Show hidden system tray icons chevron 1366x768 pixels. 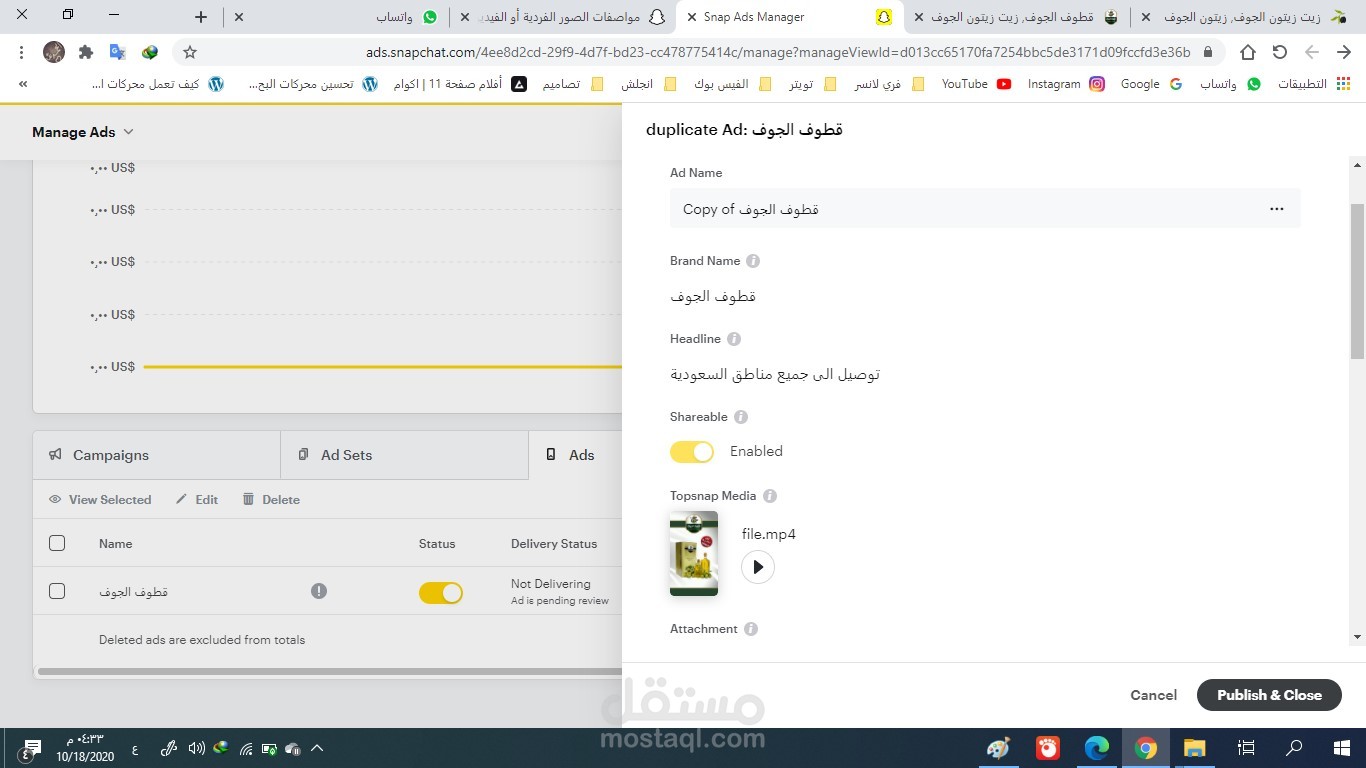(317, 748)
